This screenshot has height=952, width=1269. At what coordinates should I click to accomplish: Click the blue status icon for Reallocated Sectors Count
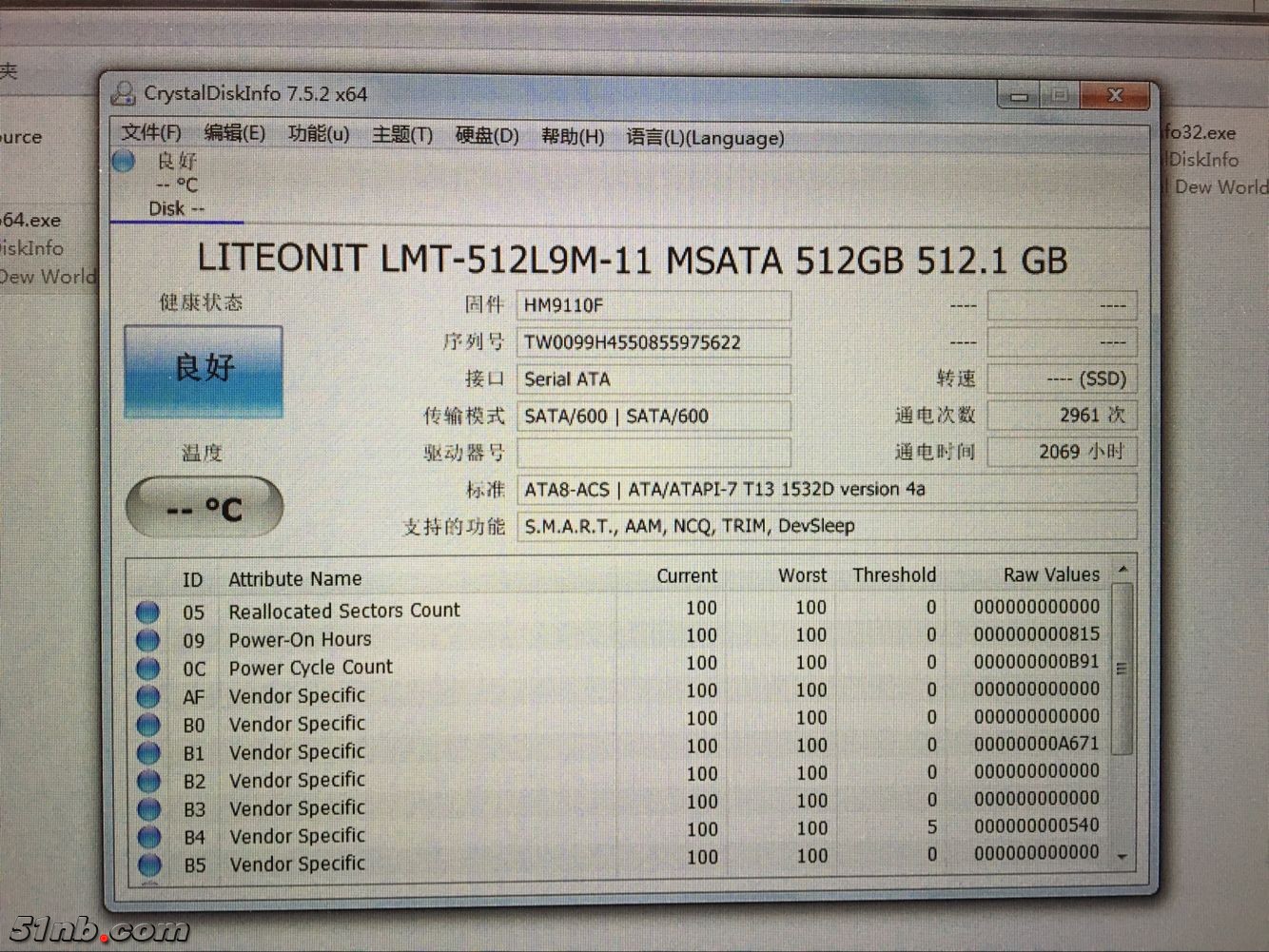pyautogui.click(x=147, y=612)
